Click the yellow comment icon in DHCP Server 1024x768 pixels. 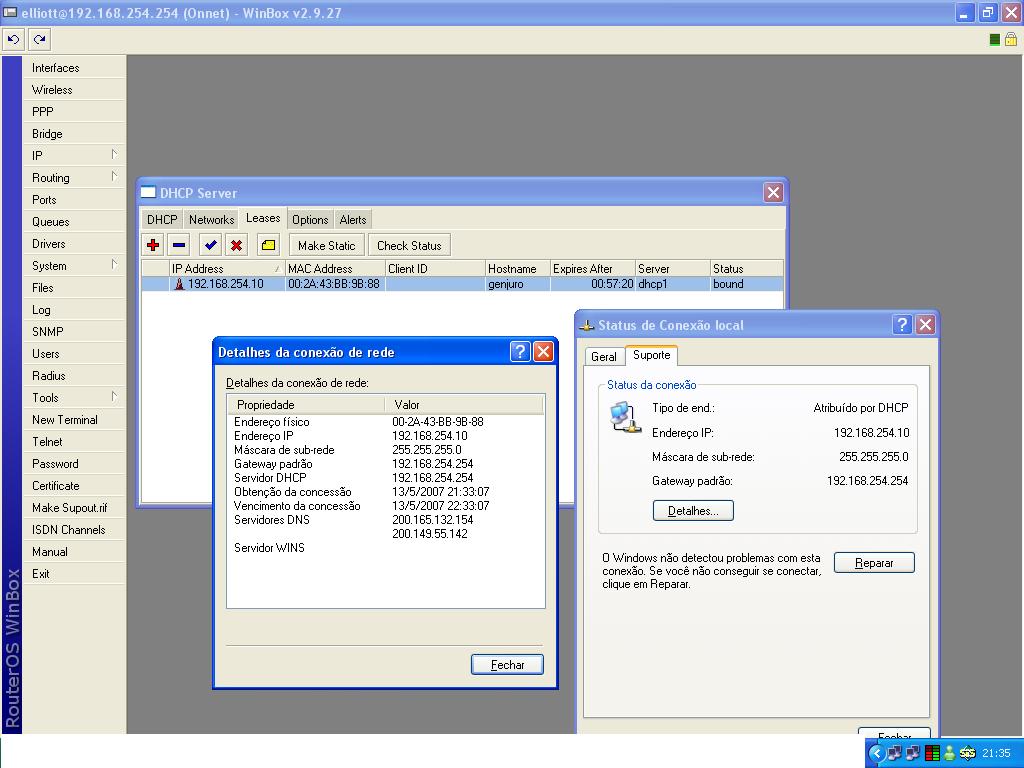(268, 246)
